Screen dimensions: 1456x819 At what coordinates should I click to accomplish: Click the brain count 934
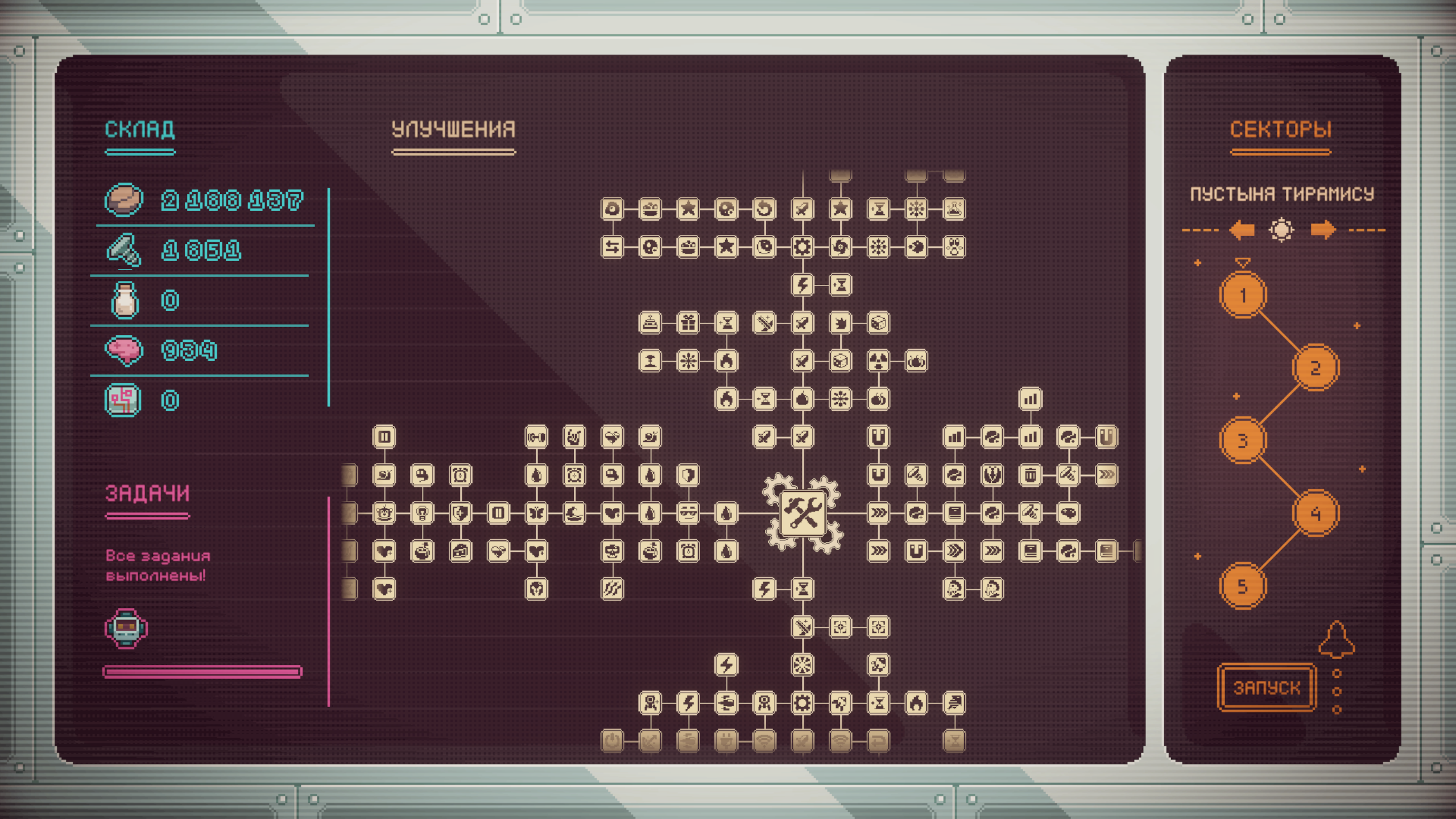click(x=189, y=350)
